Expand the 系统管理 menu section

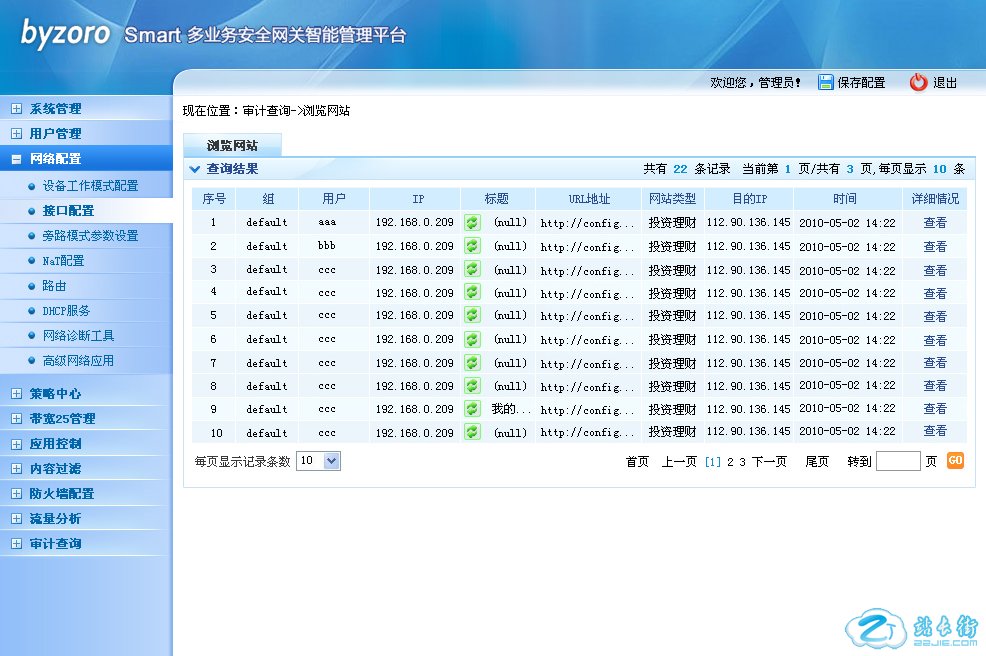[16, 109]
